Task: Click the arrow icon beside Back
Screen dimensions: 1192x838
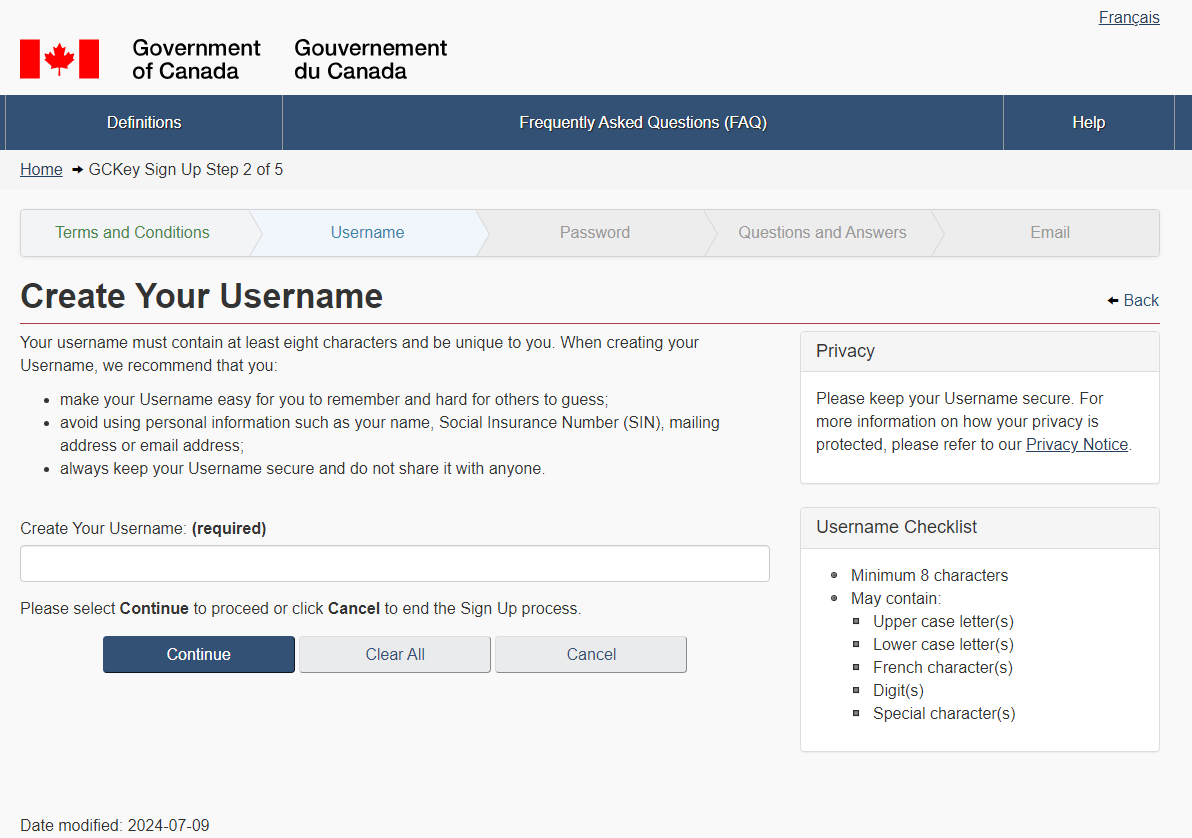Action: (x=1113, y=300)
